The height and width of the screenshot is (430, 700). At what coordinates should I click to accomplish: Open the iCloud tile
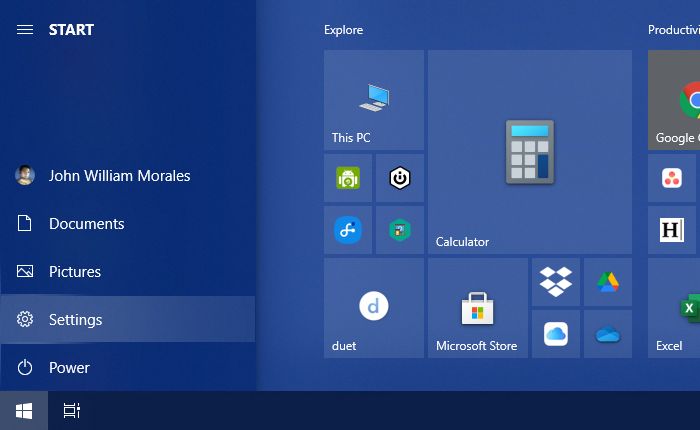(556, 334)
